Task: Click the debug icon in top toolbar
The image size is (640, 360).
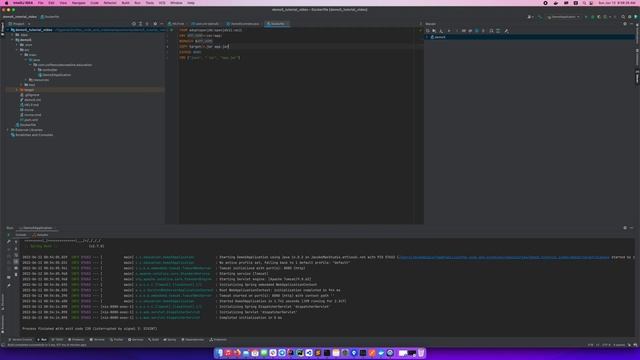Action: point(593,17)
